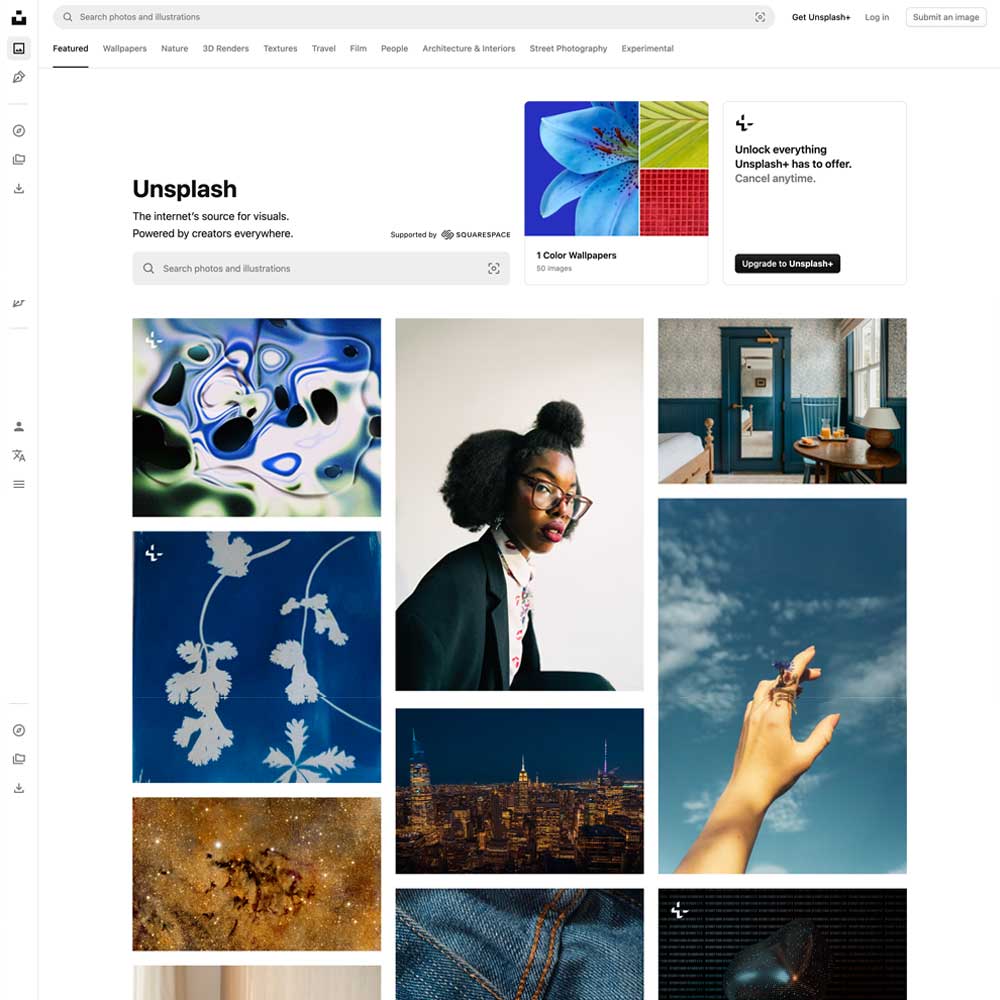Click the magnifier icon in the hero search box
1000x1000 pixels.
point(149,268)
